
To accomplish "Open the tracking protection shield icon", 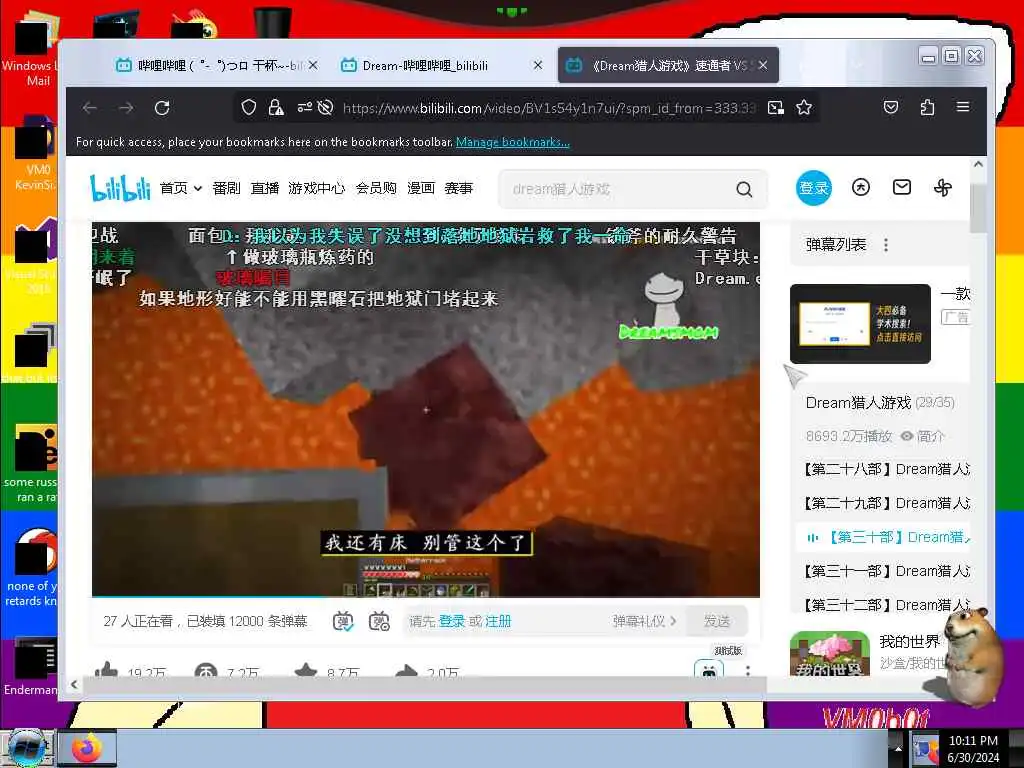I will [x=249, y=108].
